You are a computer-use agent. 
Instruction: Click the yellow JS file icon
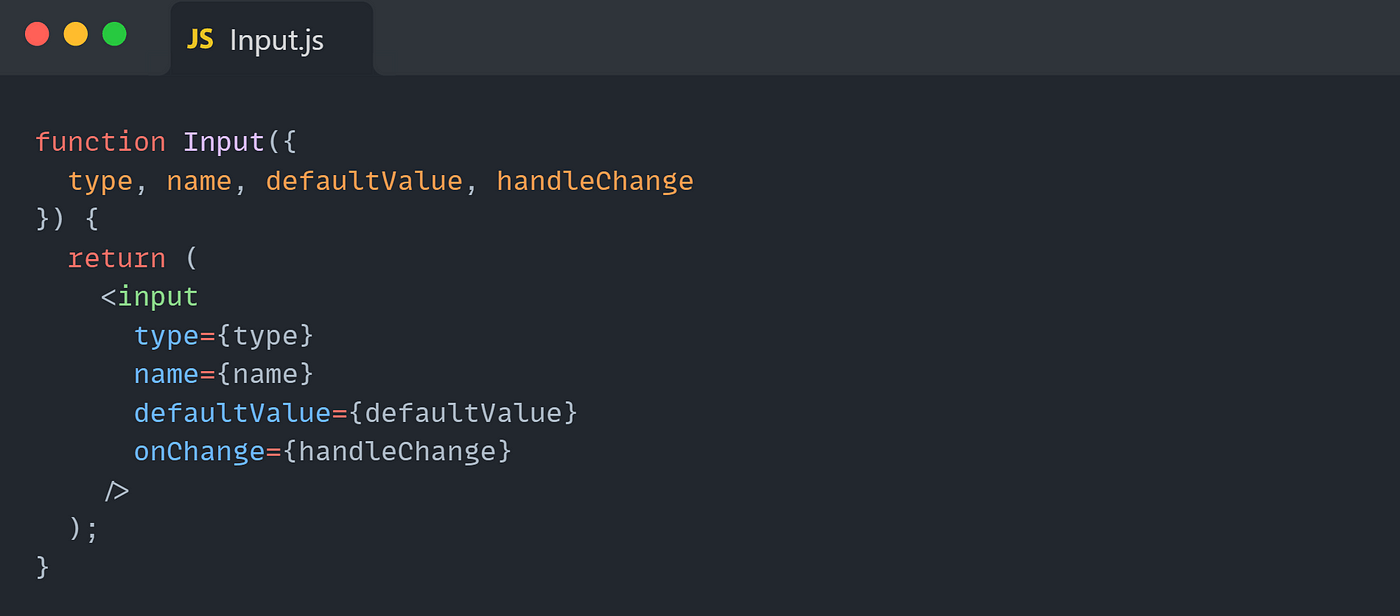pos(201,39)
